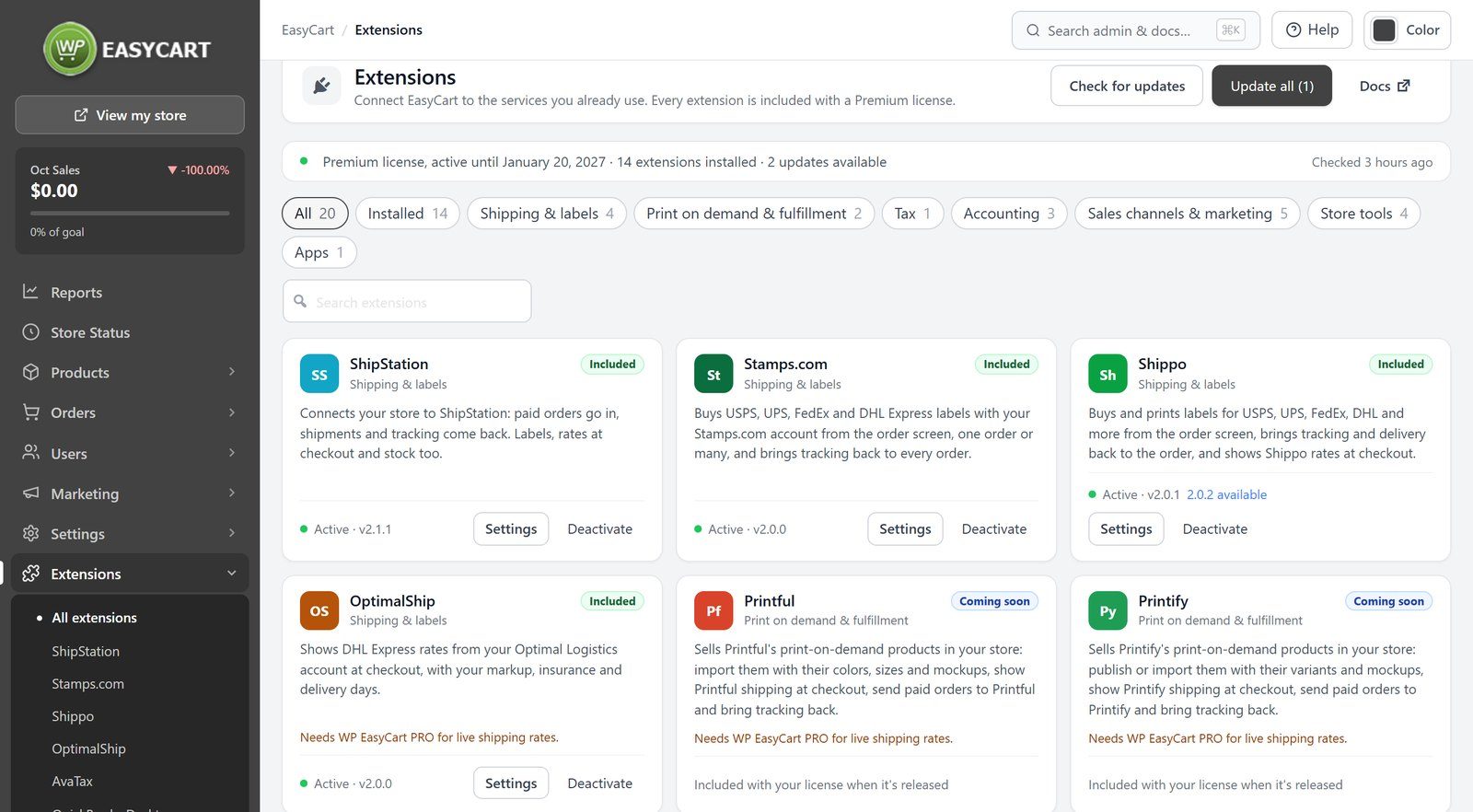Image resolution: width=1473 pixels, height=812 pixels.
Task: Open Settings for ShipStation
Action: point(511,529)
